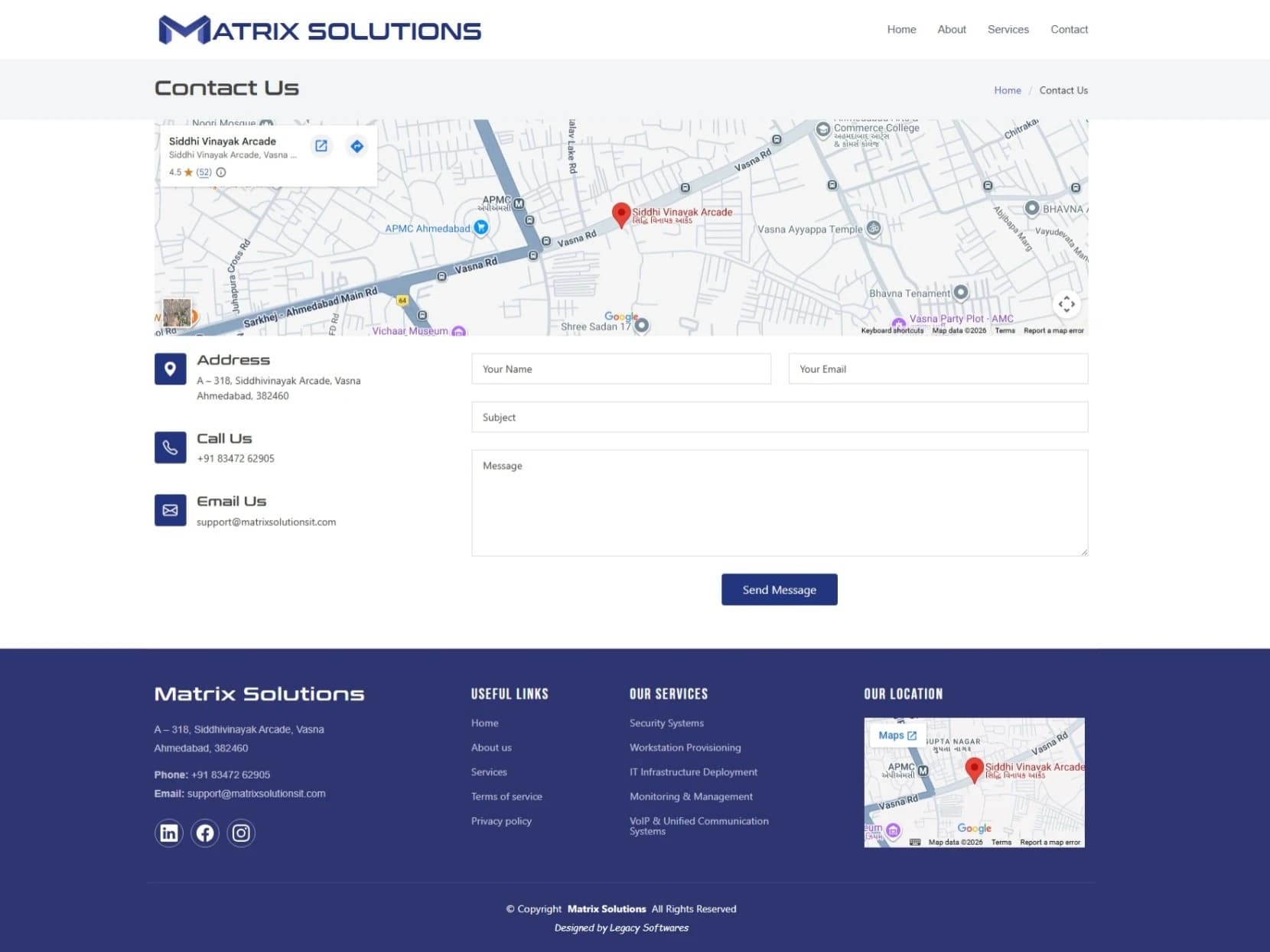Open Maps link in footer map
The width and height of the screenshot is (1270, 952).
click(x=897, y=736)
